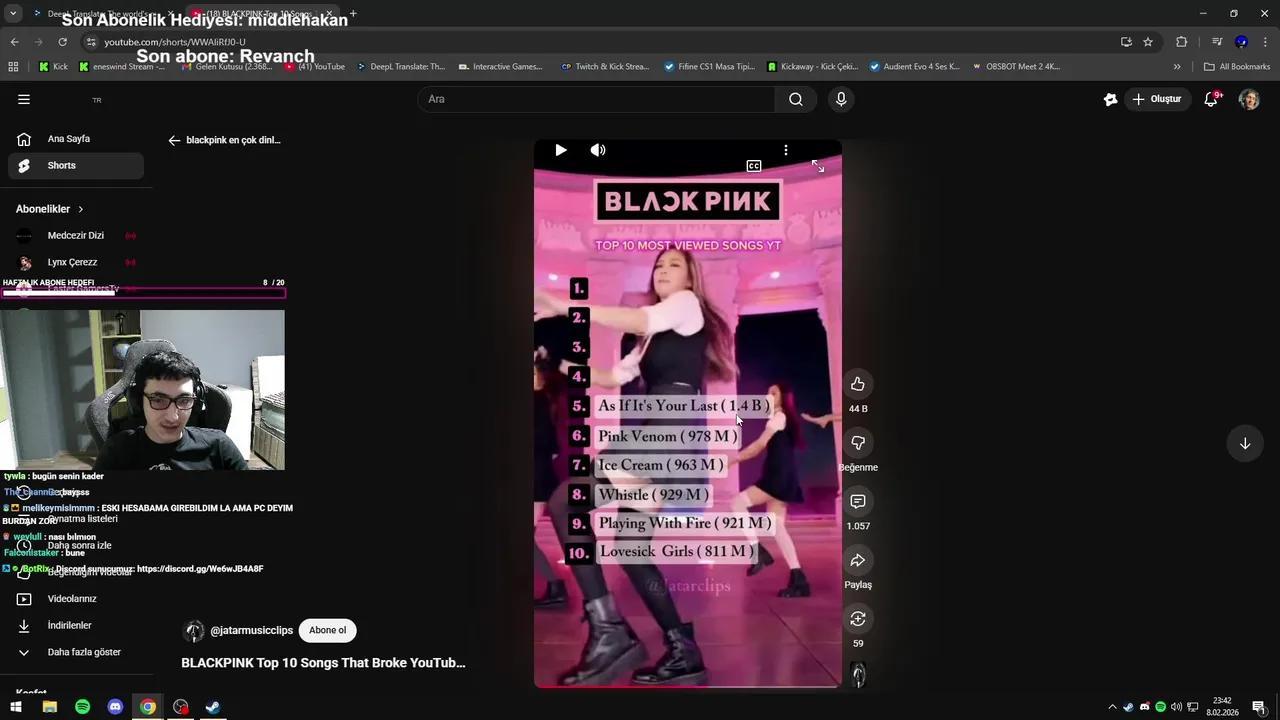Focus the Ara search field
This screenshot has width=1280, height=720.
pyautogui.click(x=596, y=99)
